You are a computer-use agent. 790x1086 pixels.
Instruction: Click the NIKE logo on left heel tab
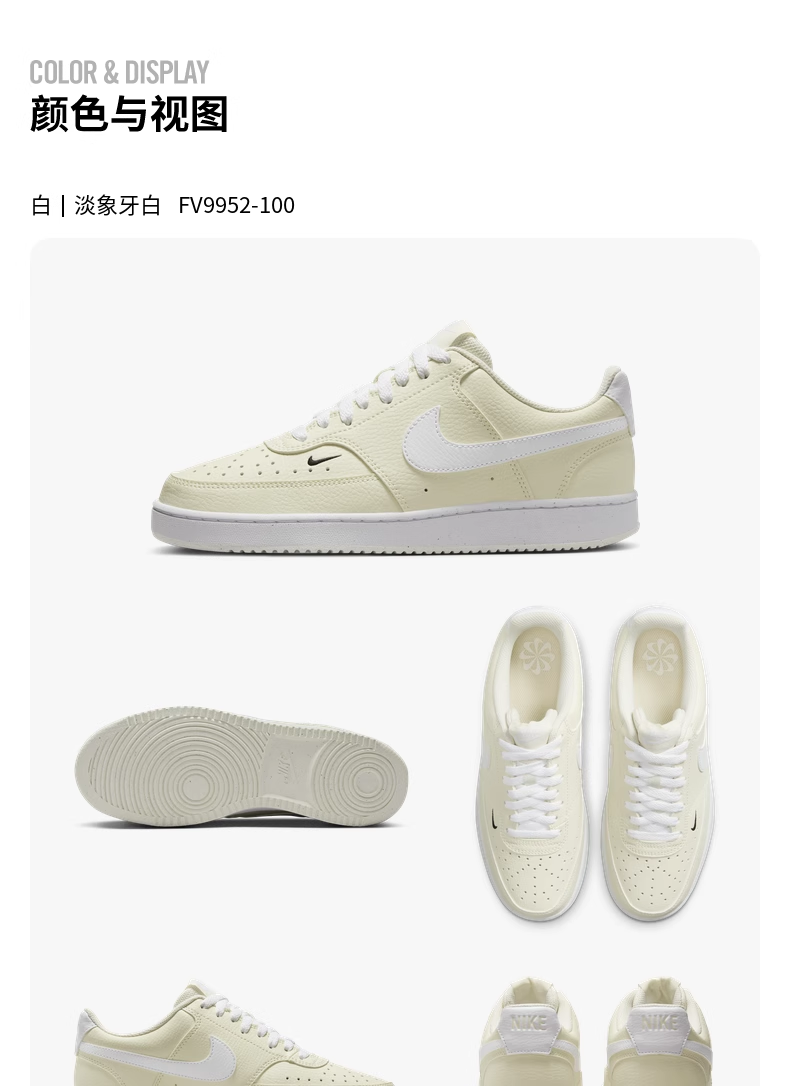pyautogui.click(x=530, y=1022)
